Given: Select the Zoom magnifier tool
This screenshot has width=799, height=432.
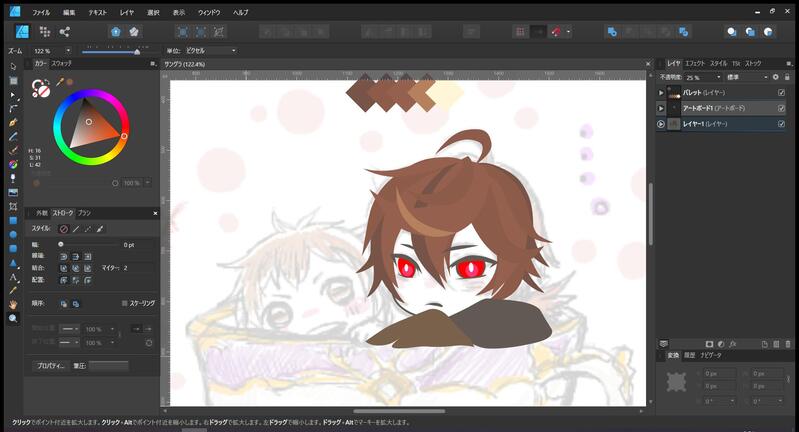Looking at the screenshot, I should pyautogui.click(x=13, y=318).
